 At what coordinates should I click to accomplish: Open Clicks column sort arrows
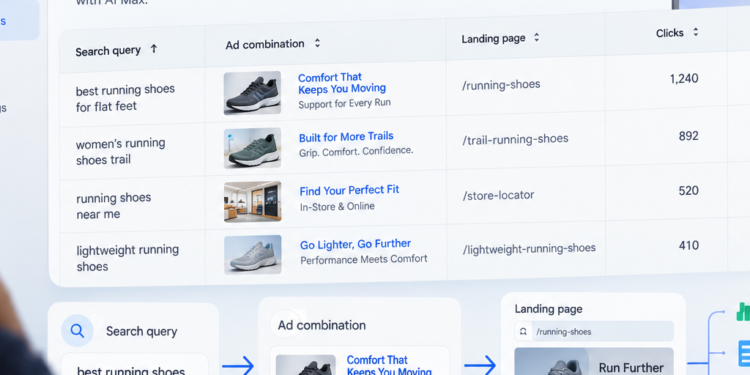[695, 32]
